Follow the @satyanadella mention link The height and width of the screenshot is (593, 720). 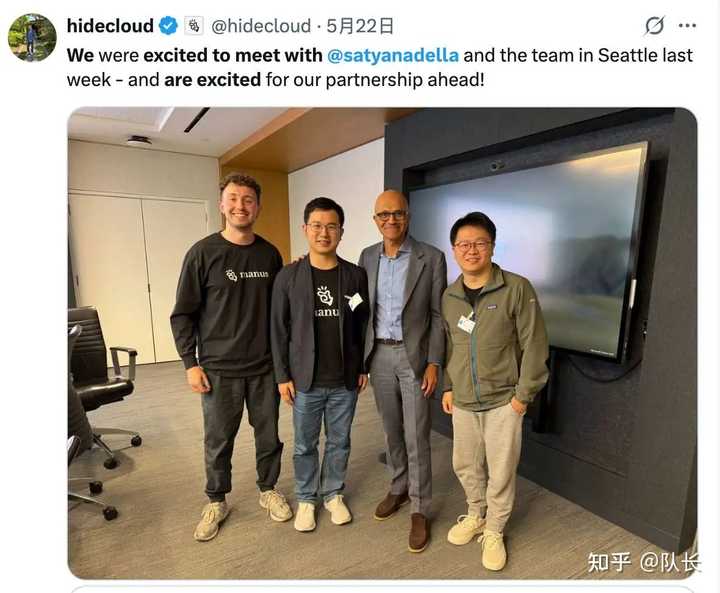pos(393,56)
